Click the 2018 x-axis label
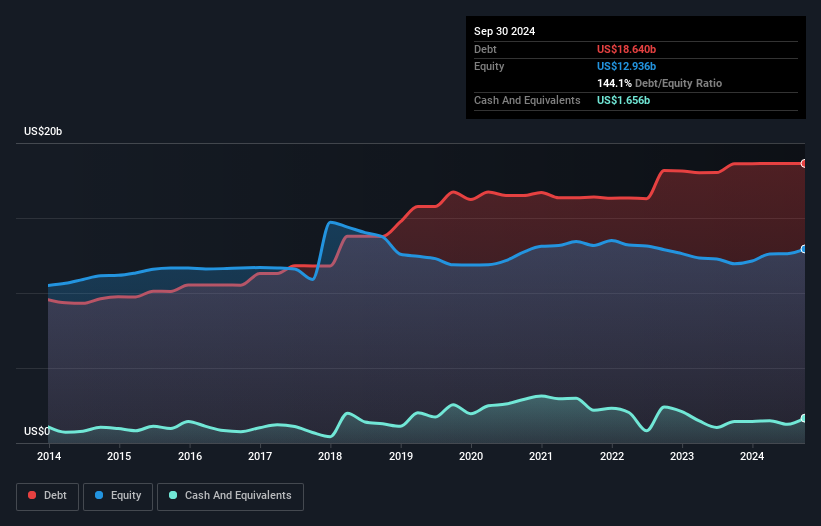Screen dimensions: 821x526 point(330,456)
